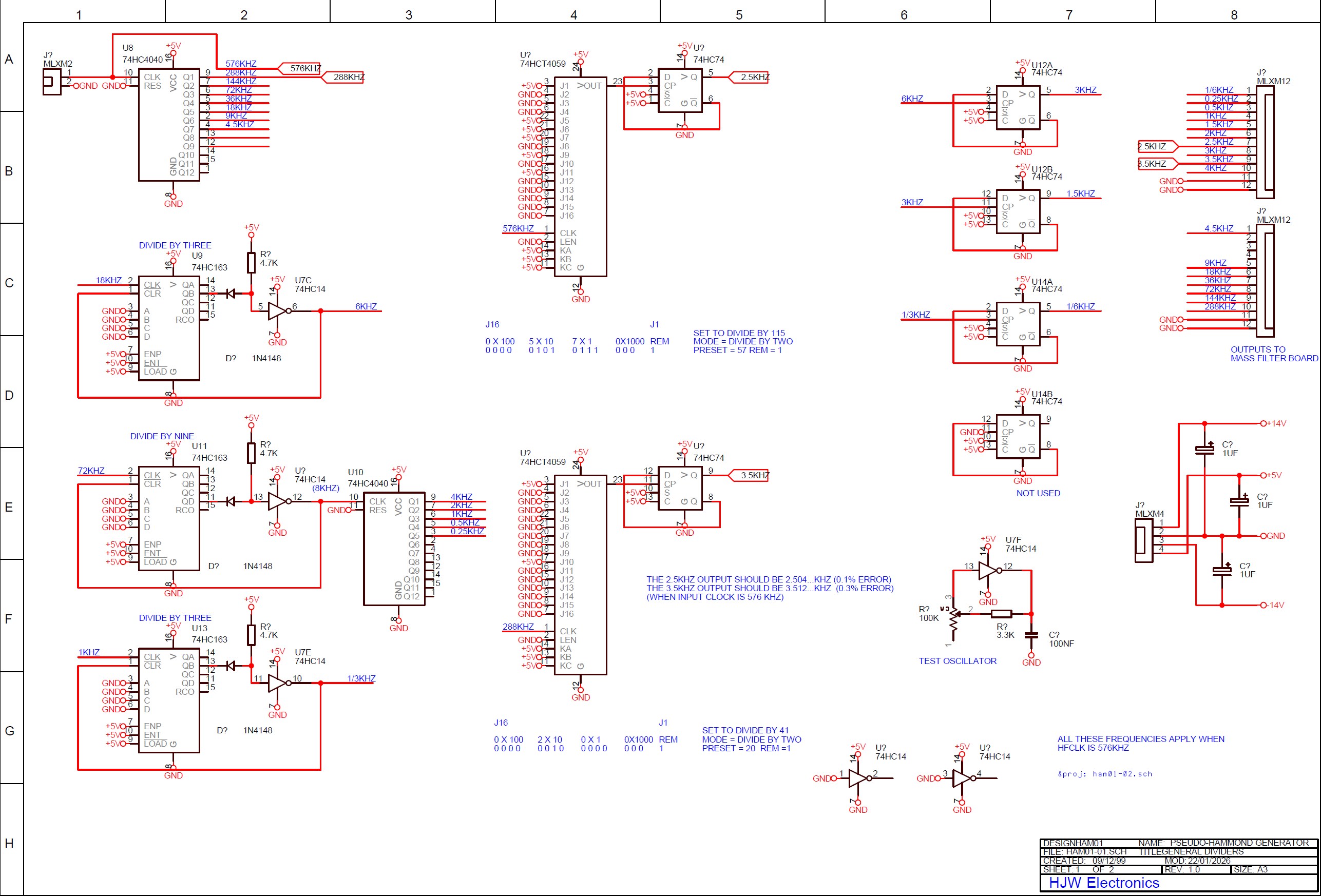This screenshot has height=896, width=1321.
Task: Click the 2.5KHZ output port near U? 74HC74
Action: tap(750, 77)
